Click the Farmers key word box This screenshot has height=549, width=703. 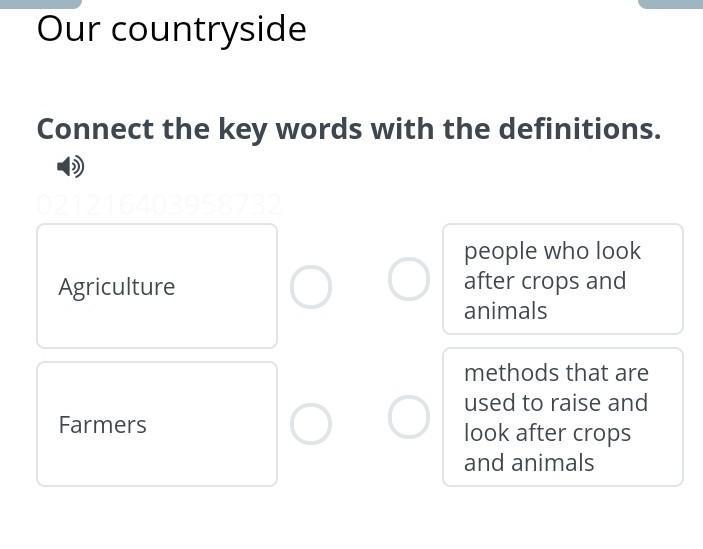tap(157, 424)
